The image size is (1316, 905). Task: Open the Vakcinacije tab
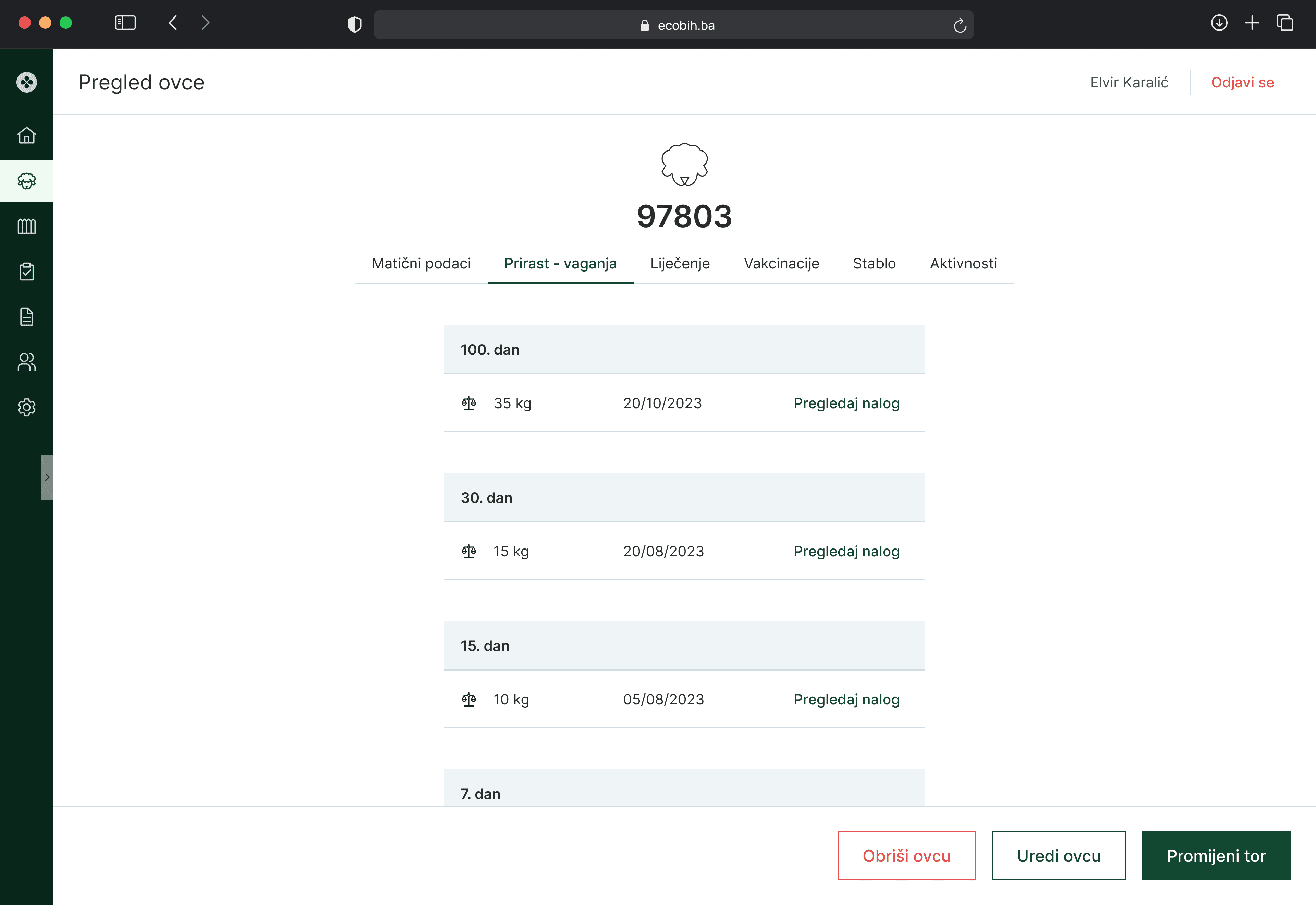coord(781,263)
